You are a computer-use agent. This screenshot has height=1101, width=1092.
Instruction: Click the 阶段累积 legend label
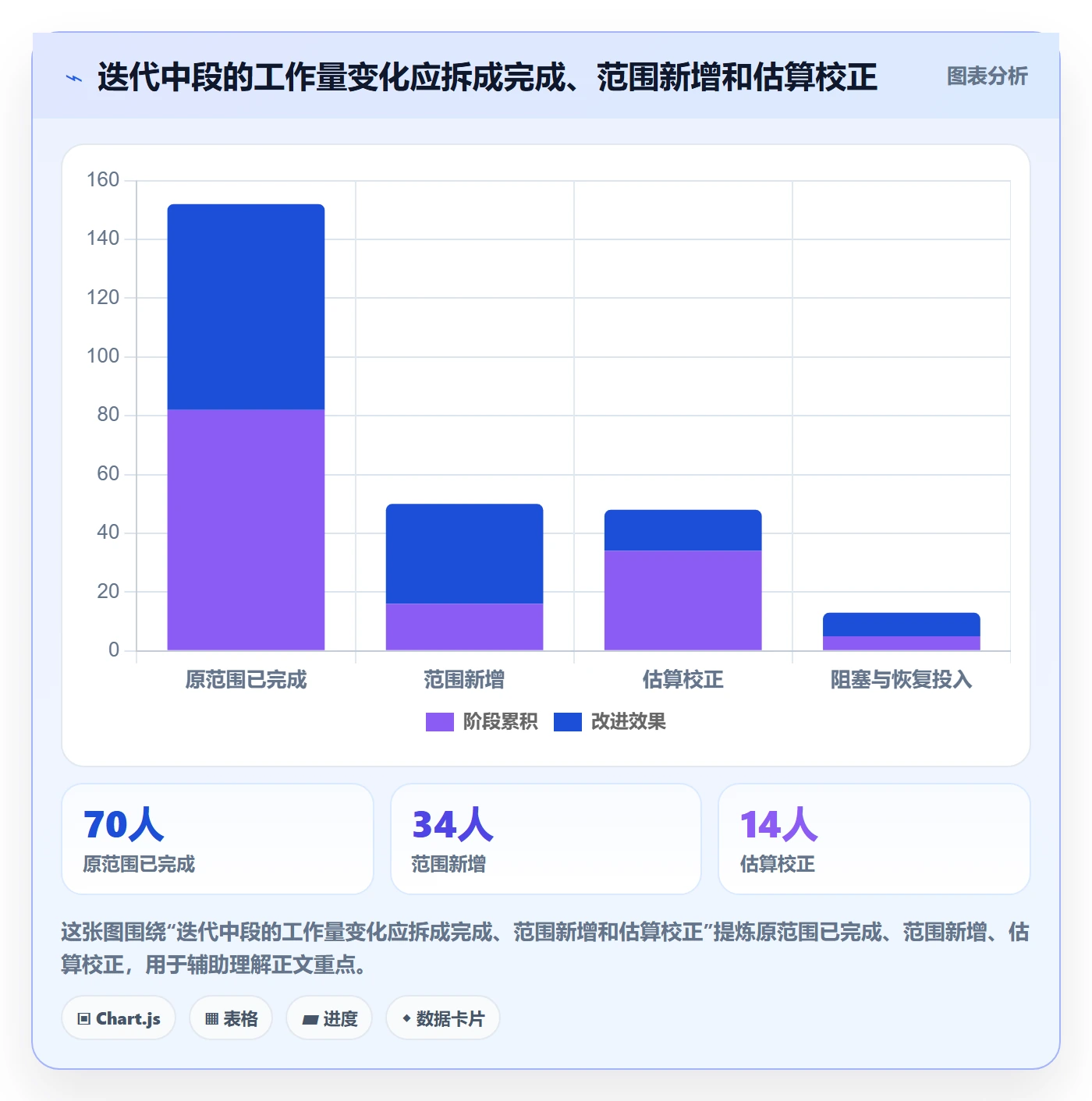pos(500,722)
